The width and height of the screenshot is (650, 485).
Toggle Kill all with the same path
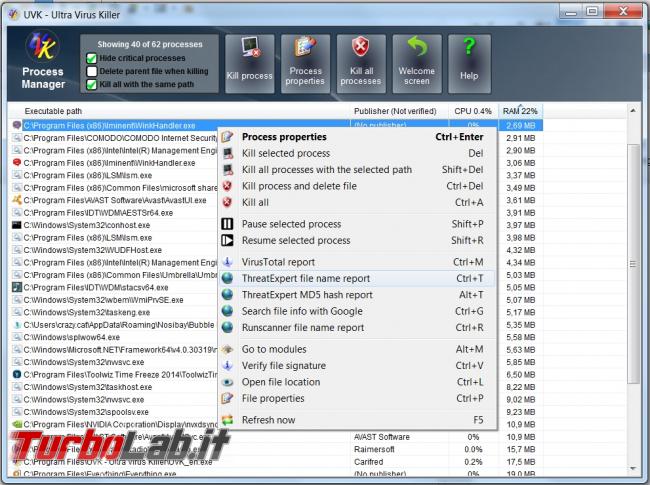pyautogui.click(x=92, y=85)
